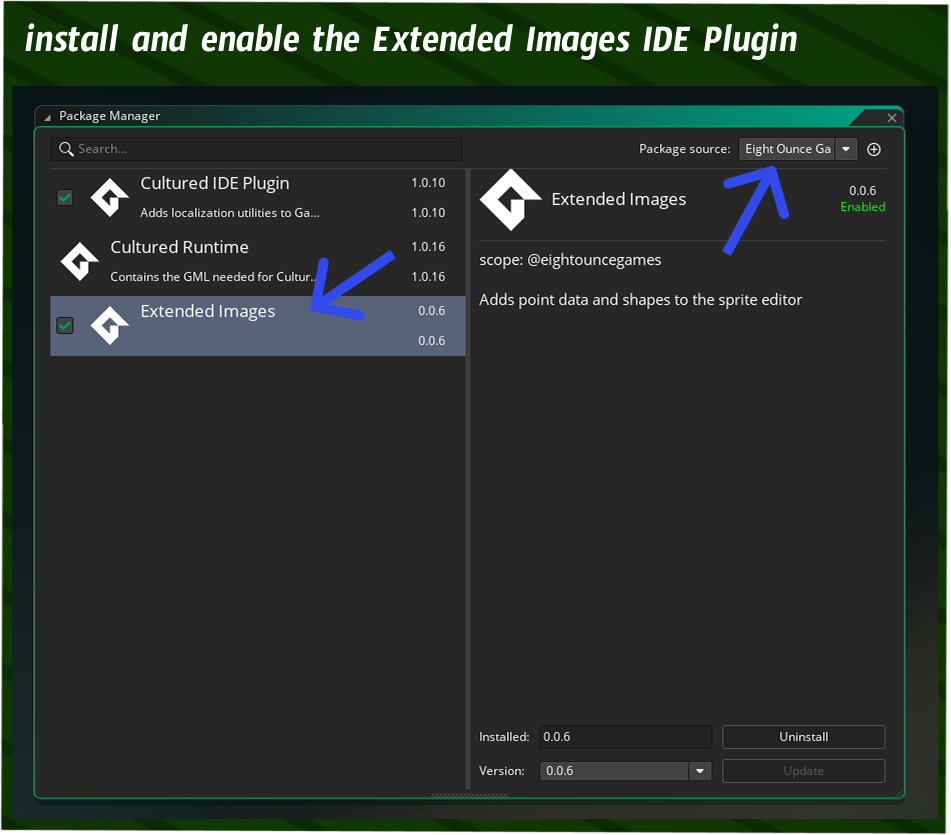
Task: Click 'Adds point data and shapes' description
Action: (x=640, y=300)
